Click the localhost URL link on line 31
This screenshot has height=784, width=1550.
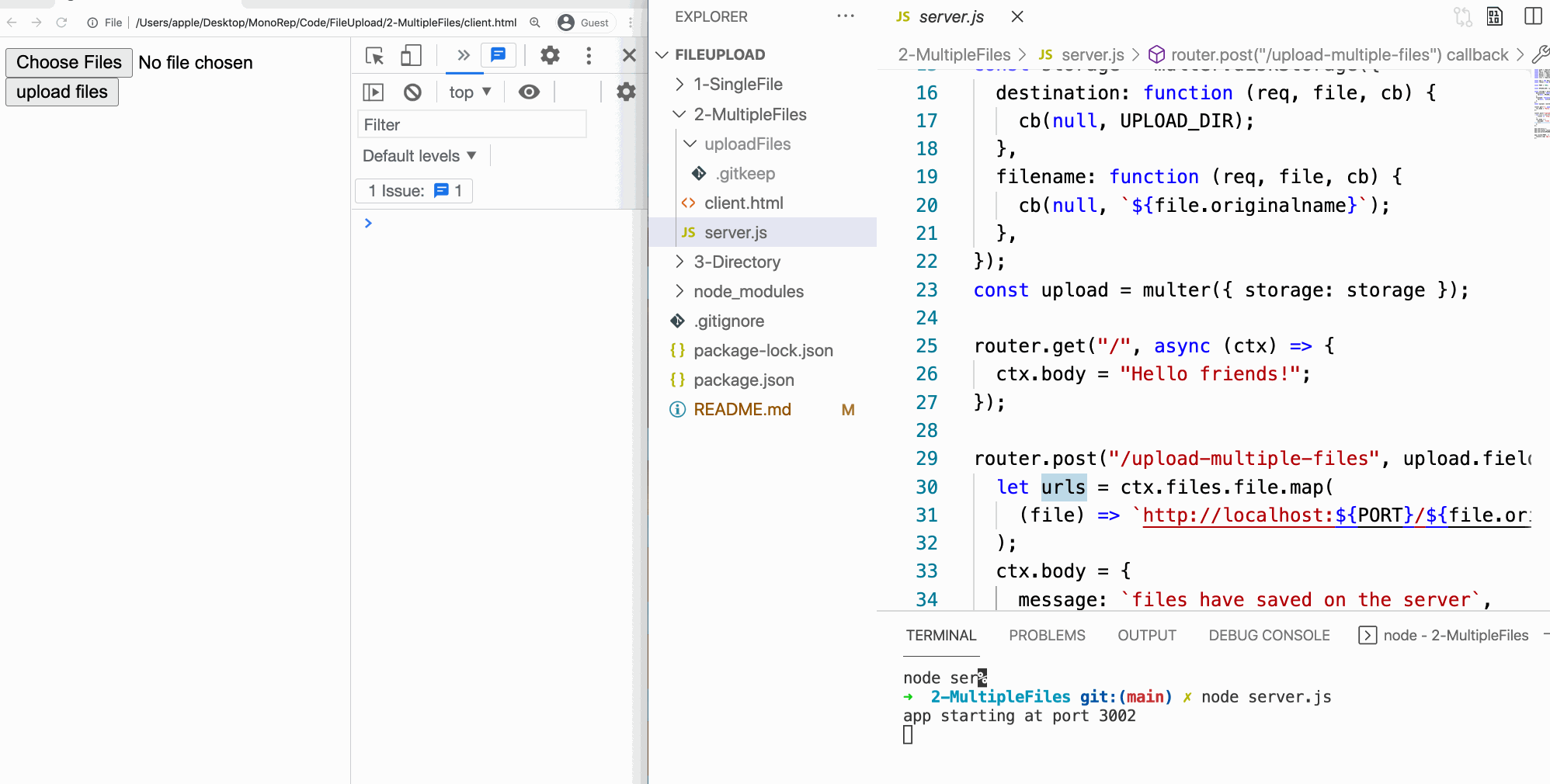(1336, 515)
